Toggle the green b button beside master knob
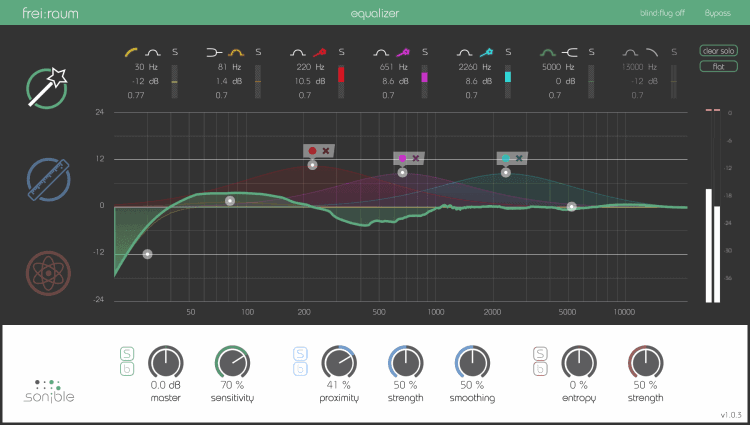This screenshot has height=425, width=750. (x=127, y=369)
